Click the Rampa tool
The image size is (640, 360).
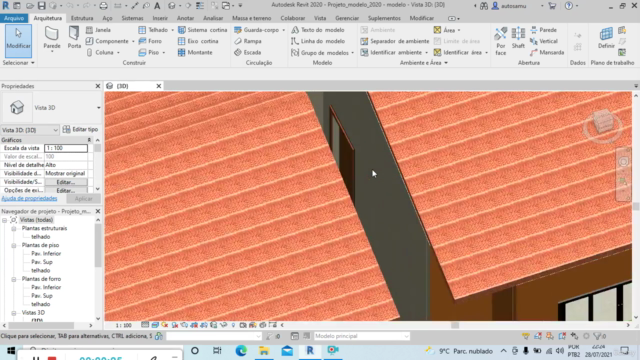[248, 41]
